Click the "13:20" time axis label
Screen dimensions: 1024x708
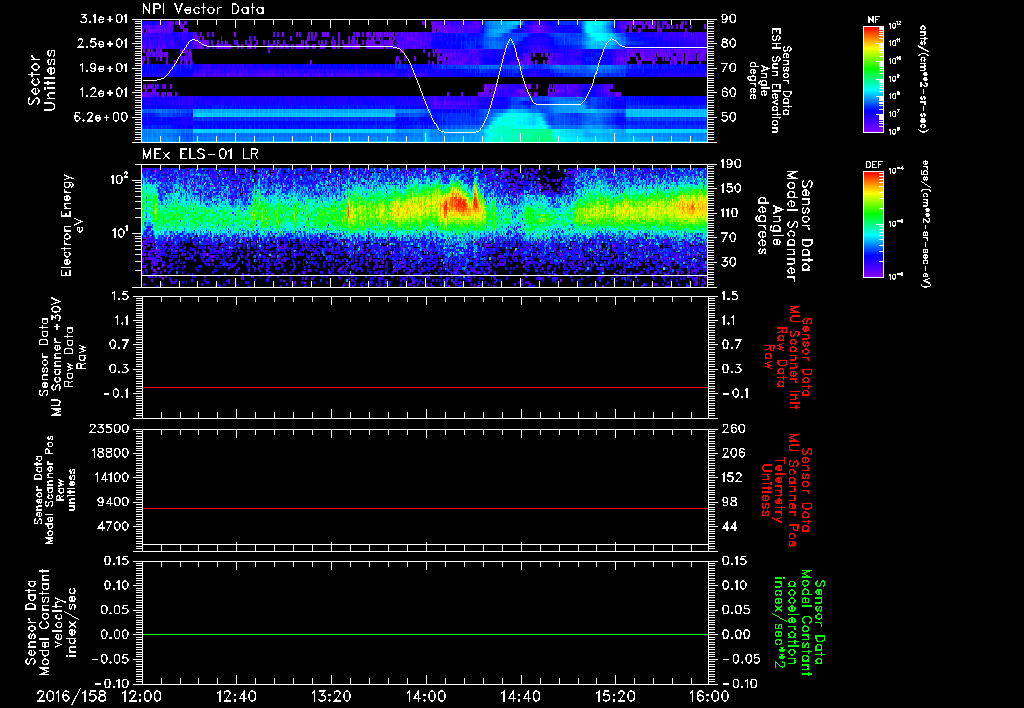tap(331, 696)
